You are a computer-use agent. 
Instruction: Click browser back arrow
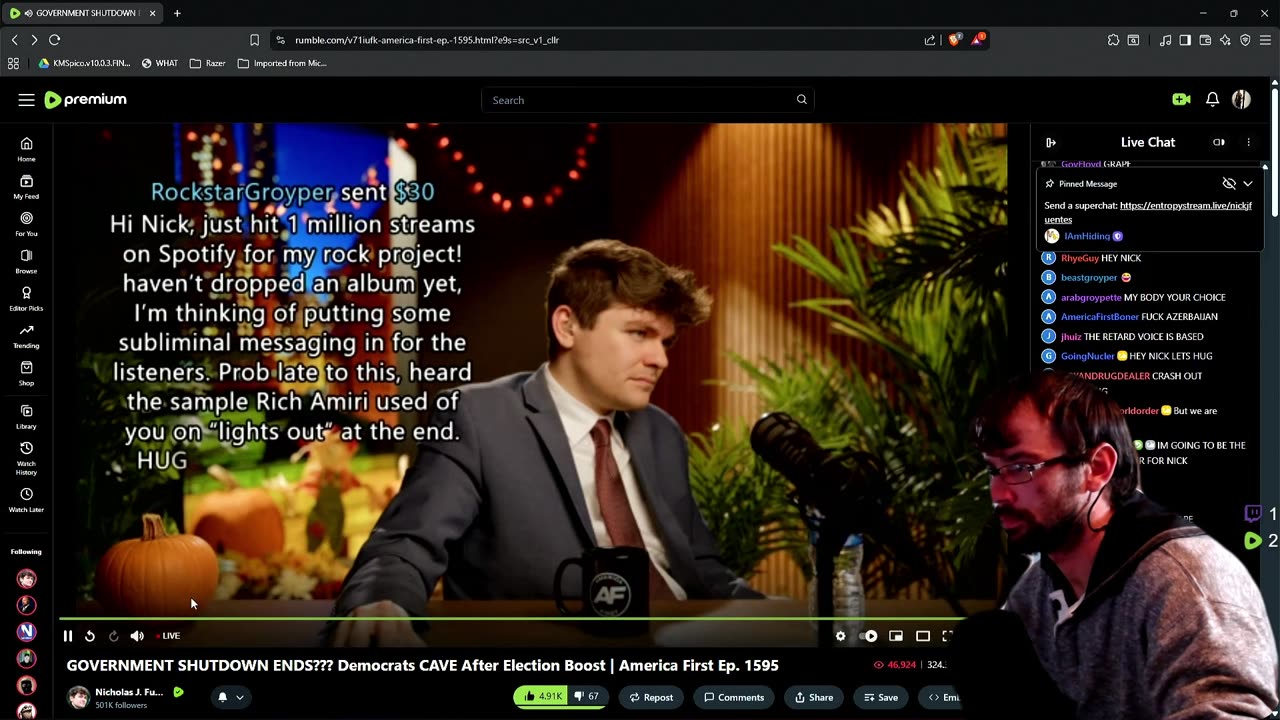click(14, 40)
